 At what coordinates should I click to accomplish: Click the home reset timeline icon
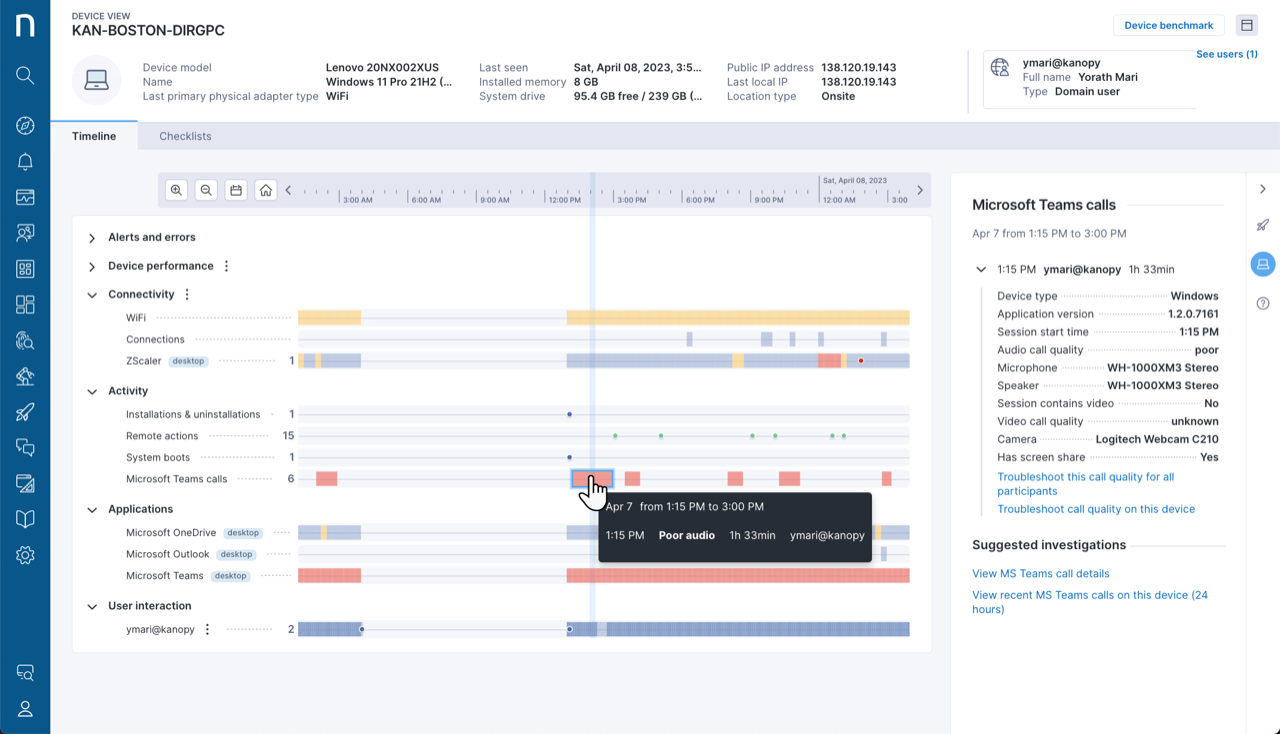click(x=265, y=190)
